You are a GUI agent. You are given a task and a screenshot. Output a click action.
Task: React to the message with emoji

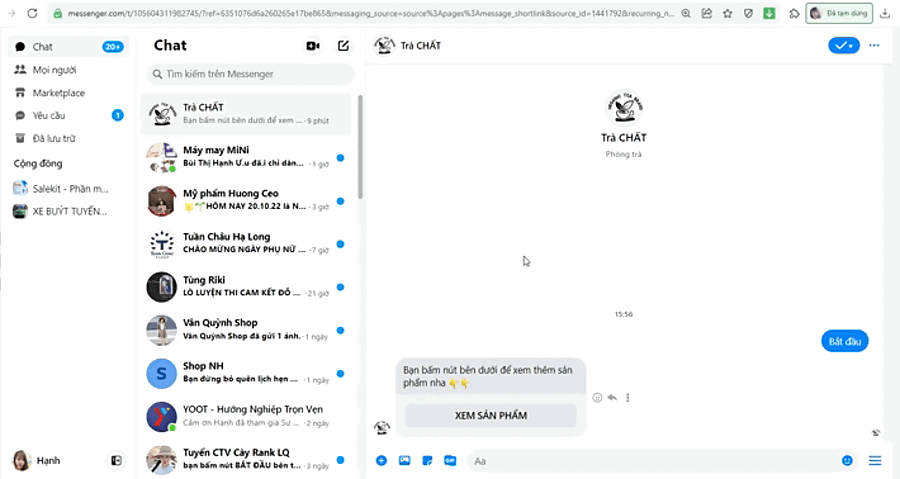(x=597, y=398)
